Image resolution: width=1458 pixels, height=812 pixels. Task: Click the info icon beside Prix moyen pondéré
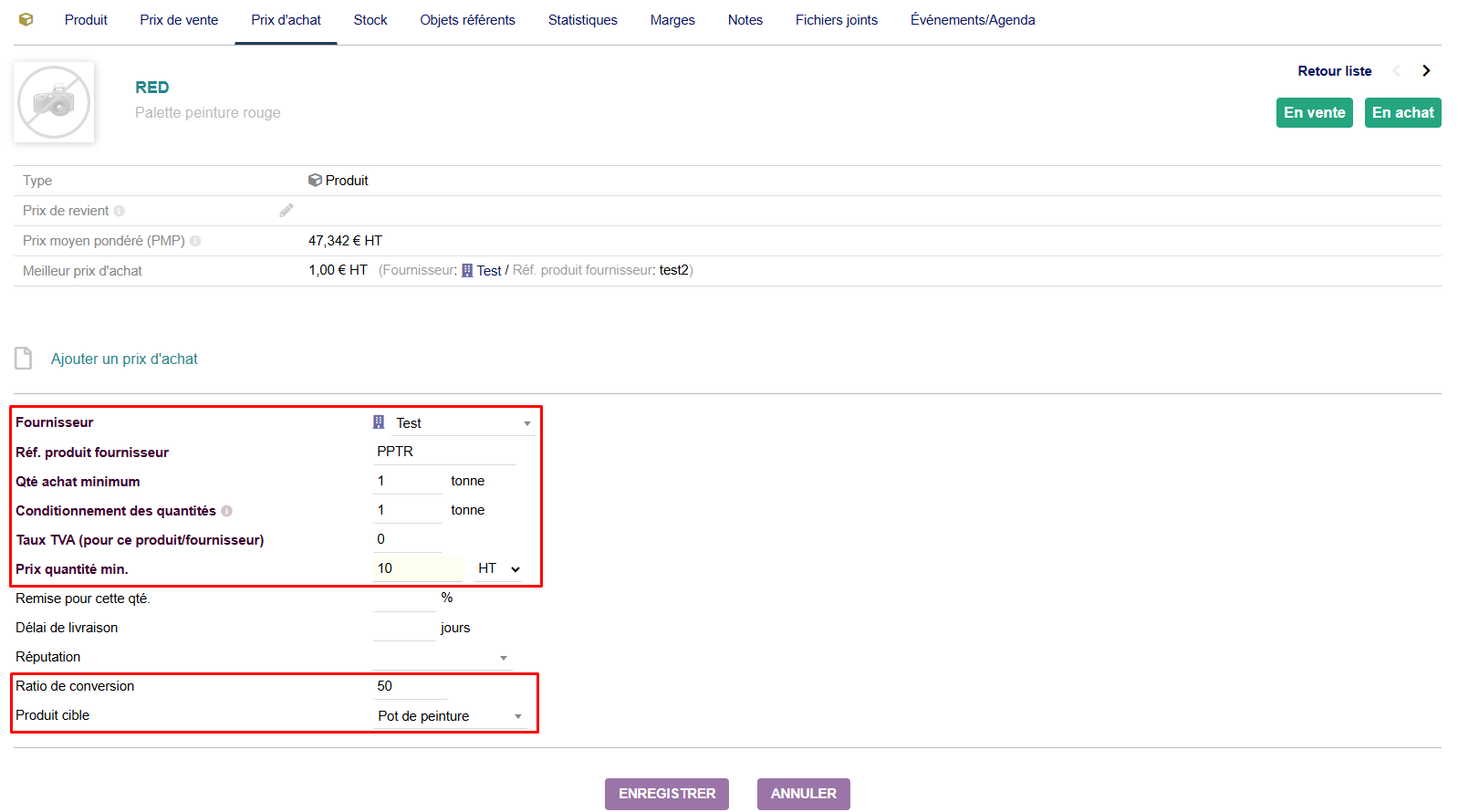point(195,241)
